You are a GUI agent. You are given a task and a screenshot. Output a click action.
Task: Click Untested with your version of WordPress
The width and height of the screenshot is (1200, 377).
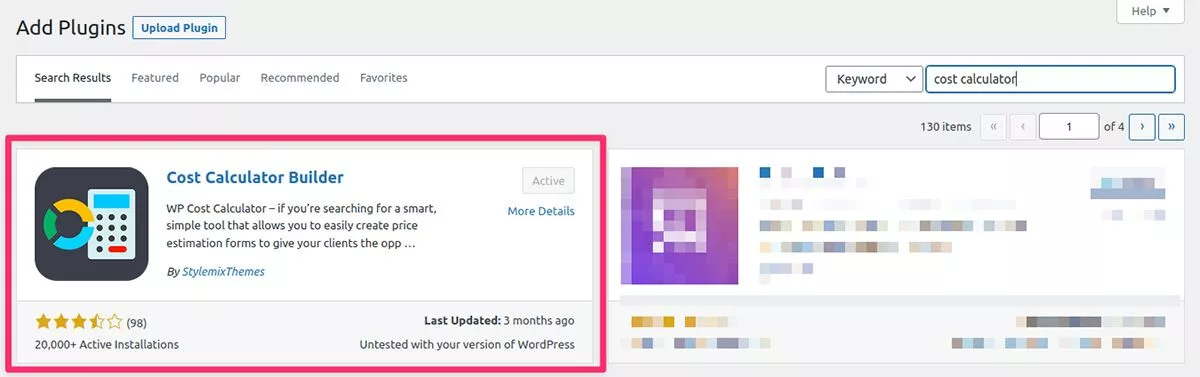pos(467,345)
